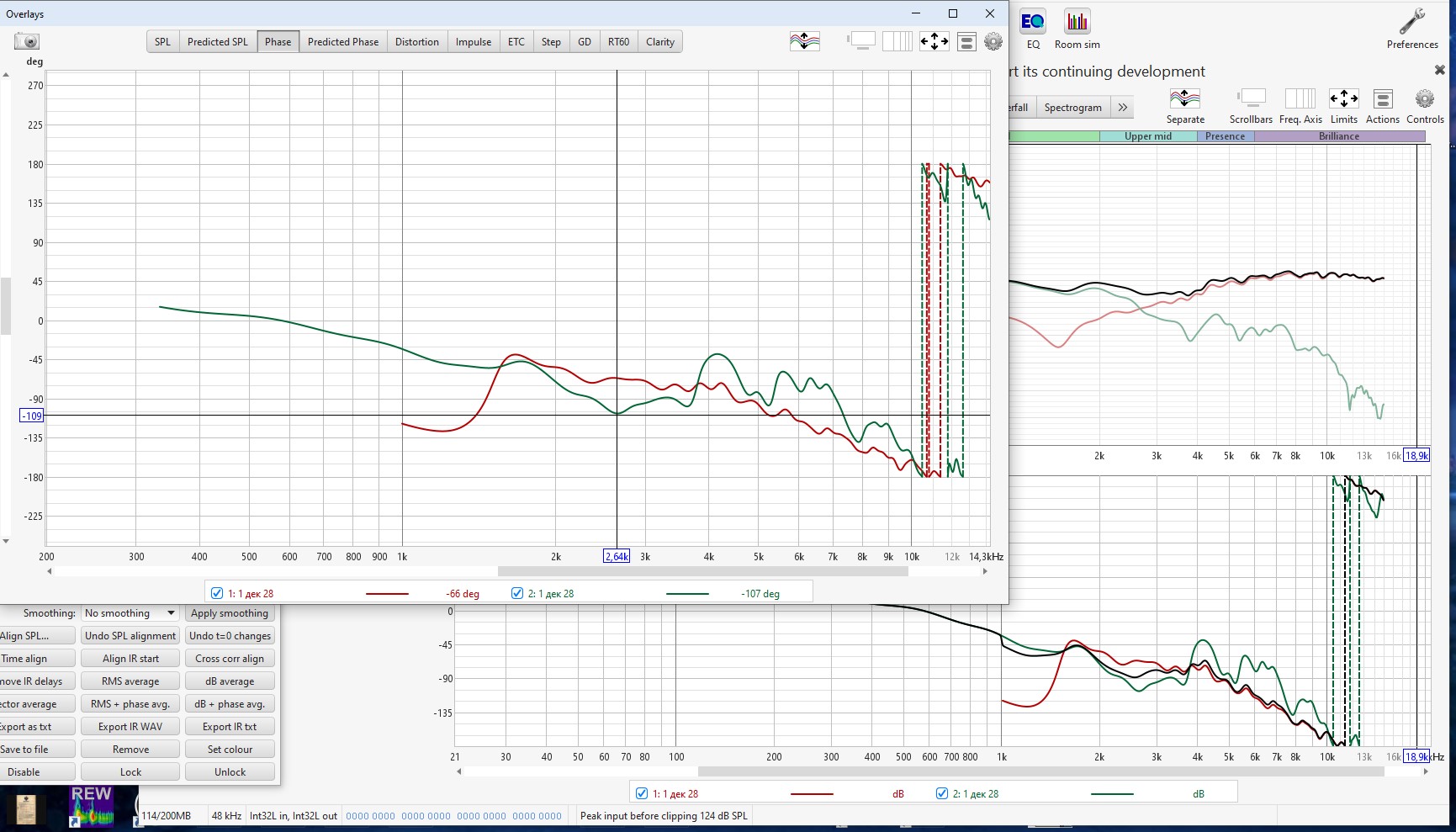Click Undo SPL alignment button
1456x832 pixels.
coord(130,636)
